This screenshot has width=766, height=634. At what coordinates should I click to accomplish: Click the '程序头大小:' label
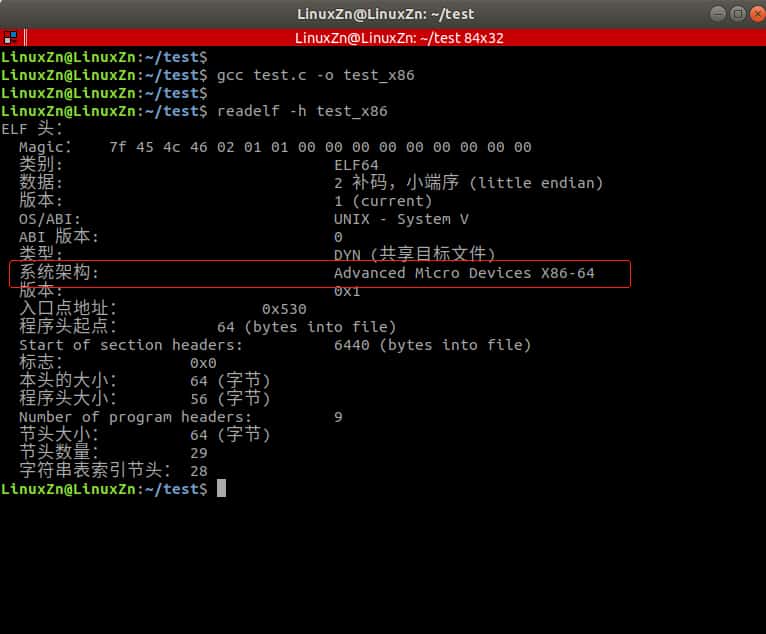click(68, 399)
